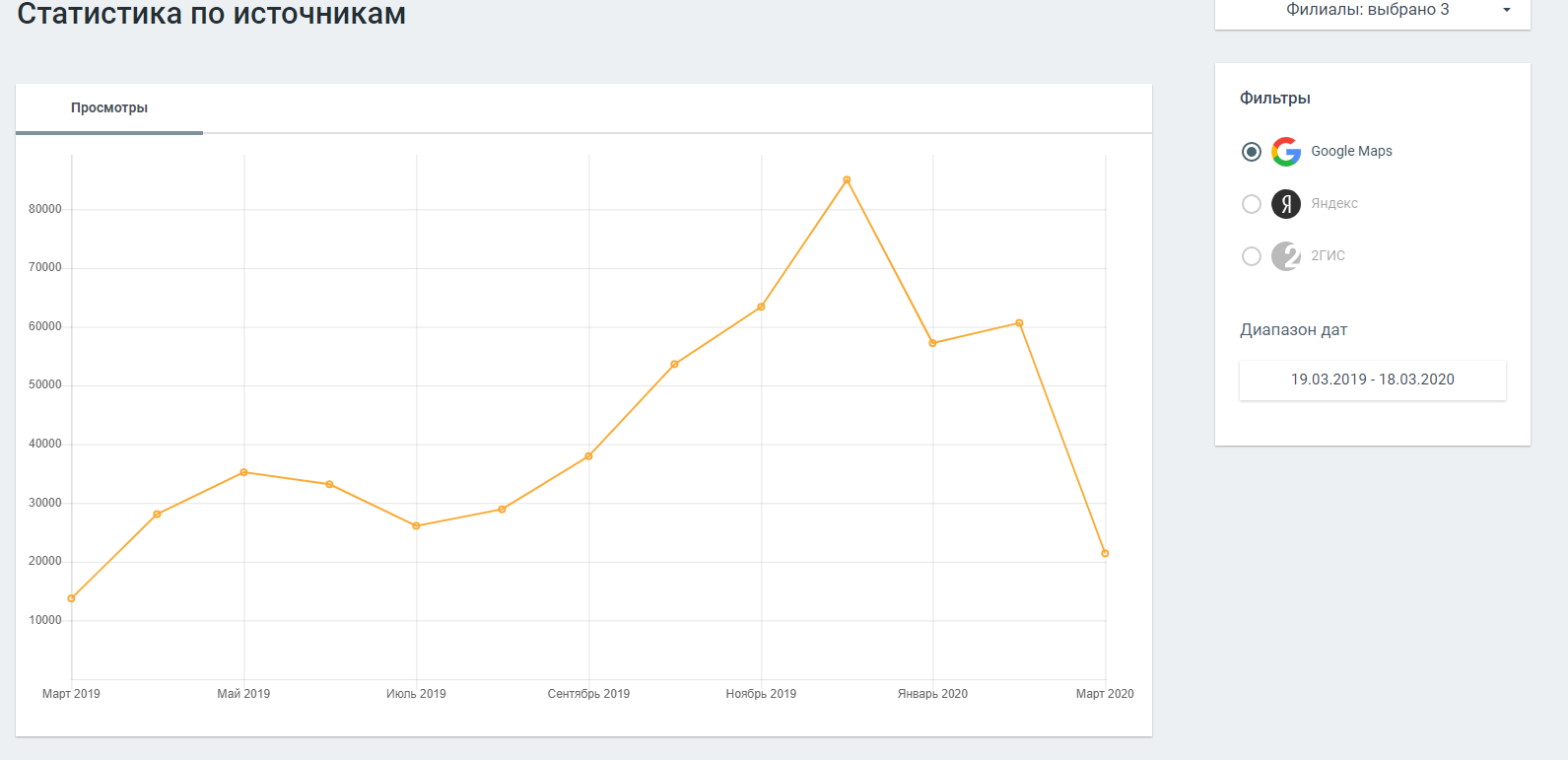Click the Март 2020 last data point
Screen dimensions: 1568x760
1105,553
